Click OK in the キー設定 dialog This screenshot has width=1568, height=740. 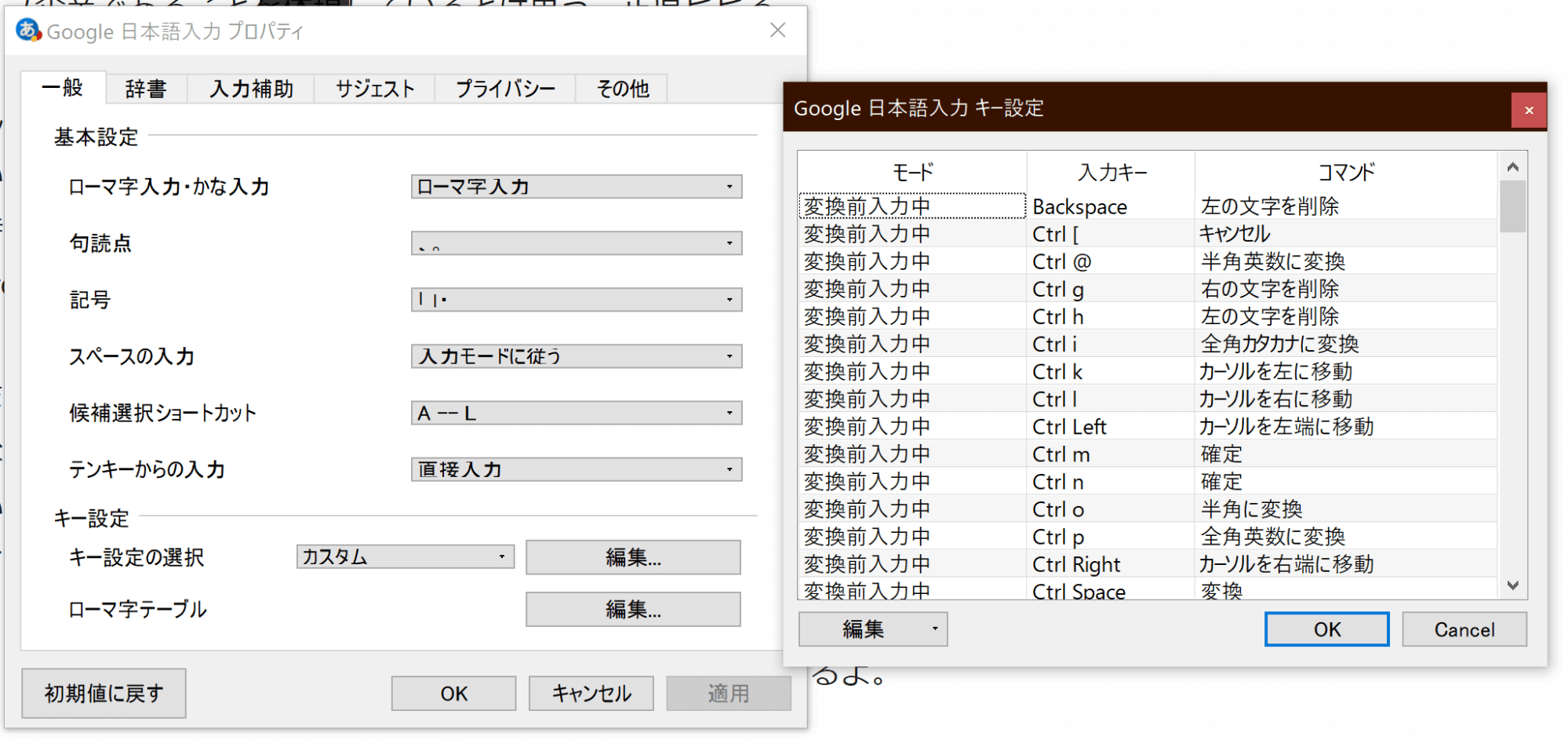click(1327, 629)
